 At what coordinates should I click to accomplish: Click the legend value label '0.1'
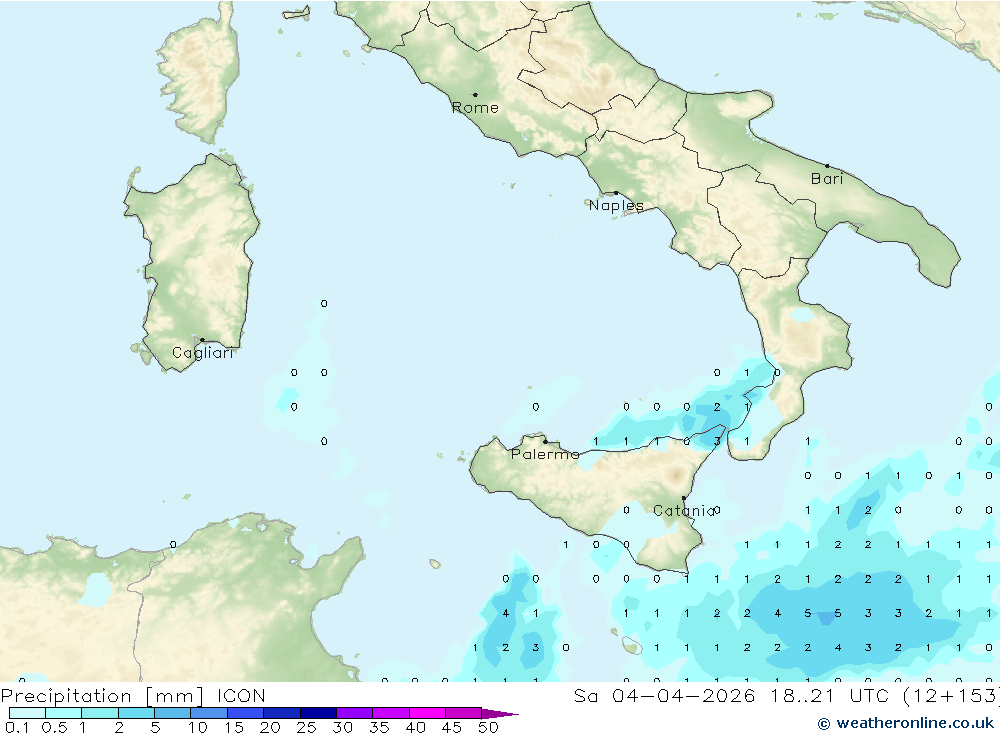[17, 727]
